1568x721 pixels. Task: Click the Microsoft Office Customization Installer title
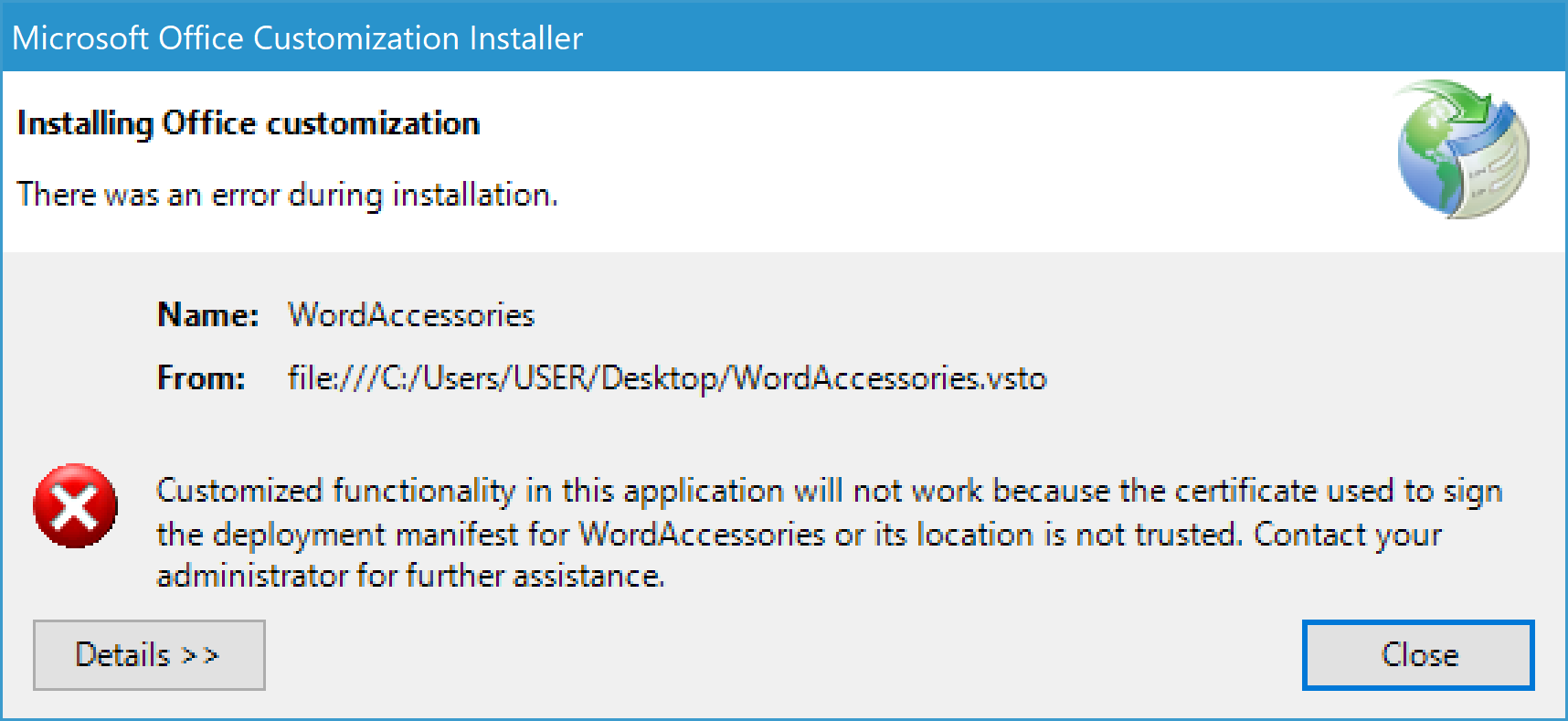pos(297,37)
